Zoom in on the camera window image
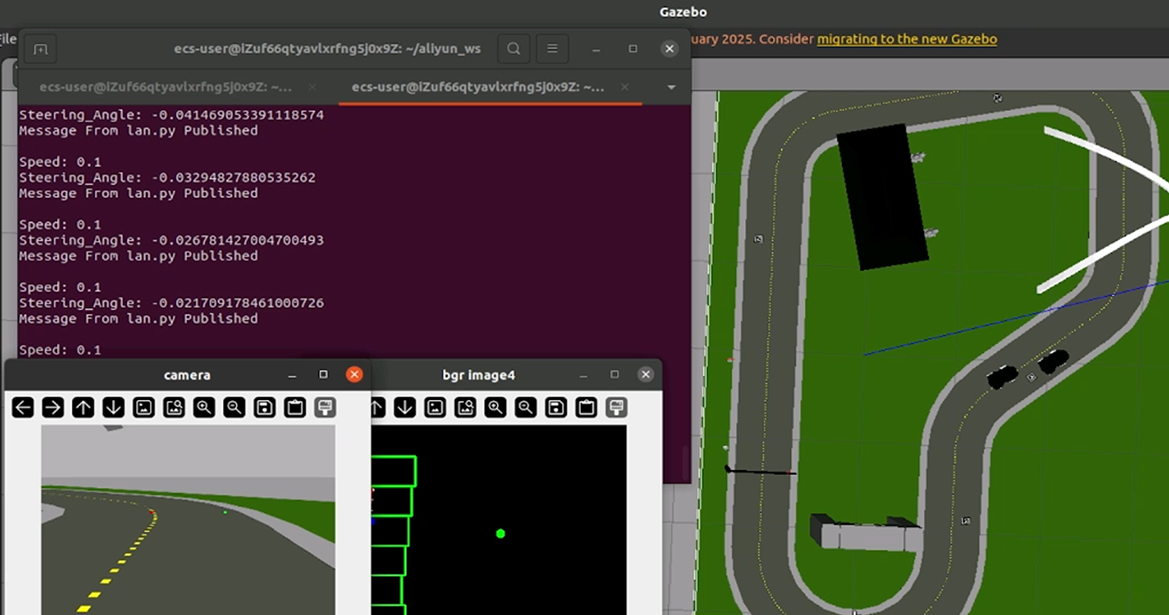Screen dimensions: 1169x615 pos(204,407)
